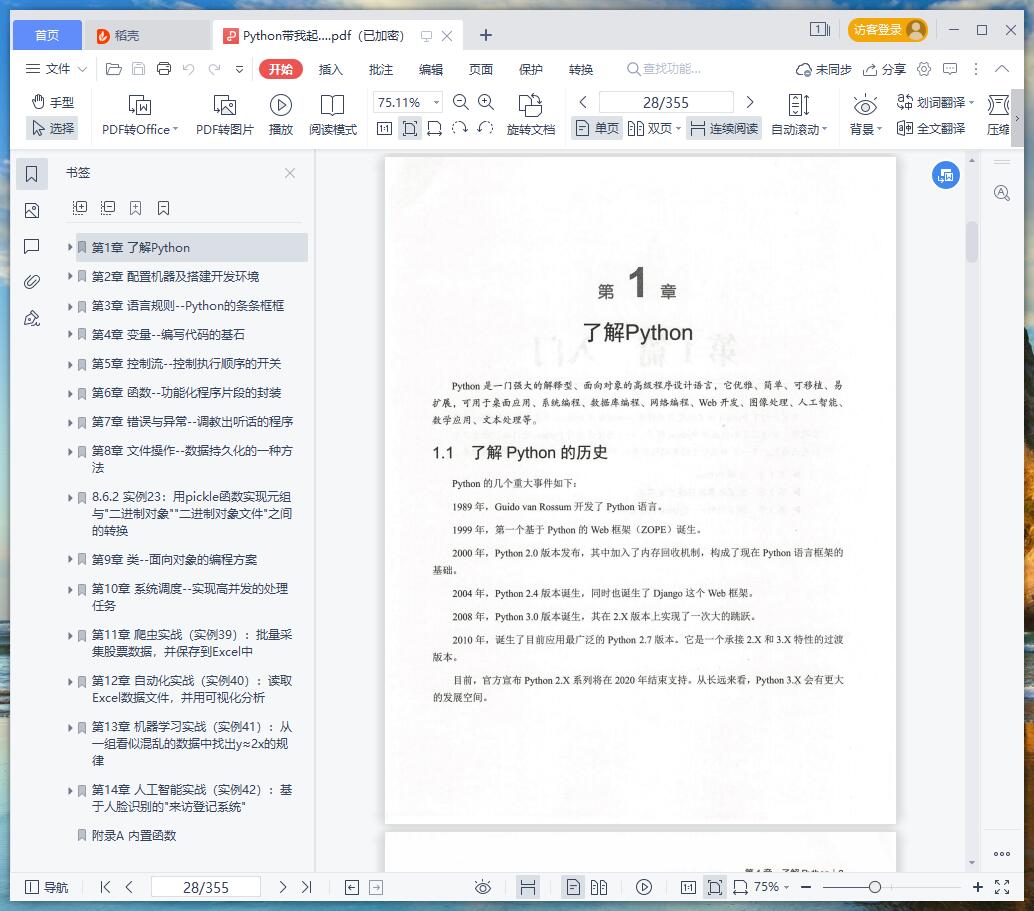Toggle continuous reading mode
The height and width of the screenshot is (911, 1034).
tap(723, 128)
